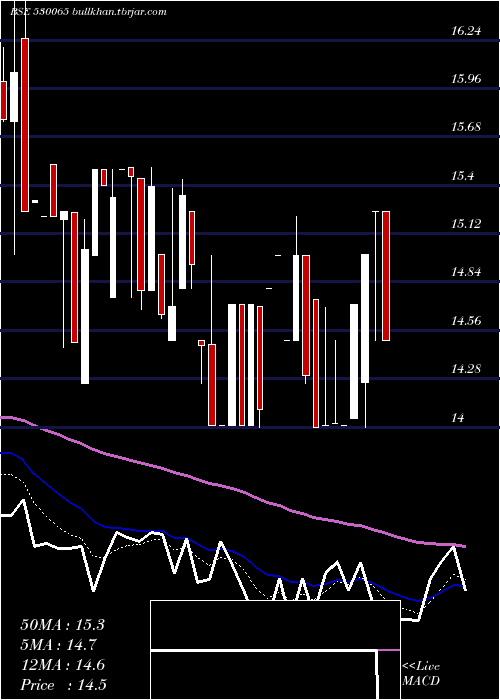The width and height of the screenshot is (500, 700).
Task: Click the pink 50MA line's right end
Action: [464, 546]
